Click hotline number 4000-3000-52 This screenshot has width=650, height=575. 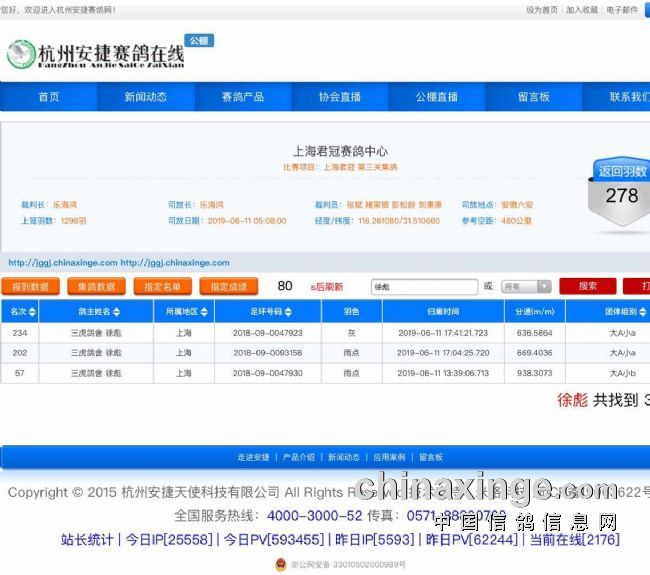315,516
